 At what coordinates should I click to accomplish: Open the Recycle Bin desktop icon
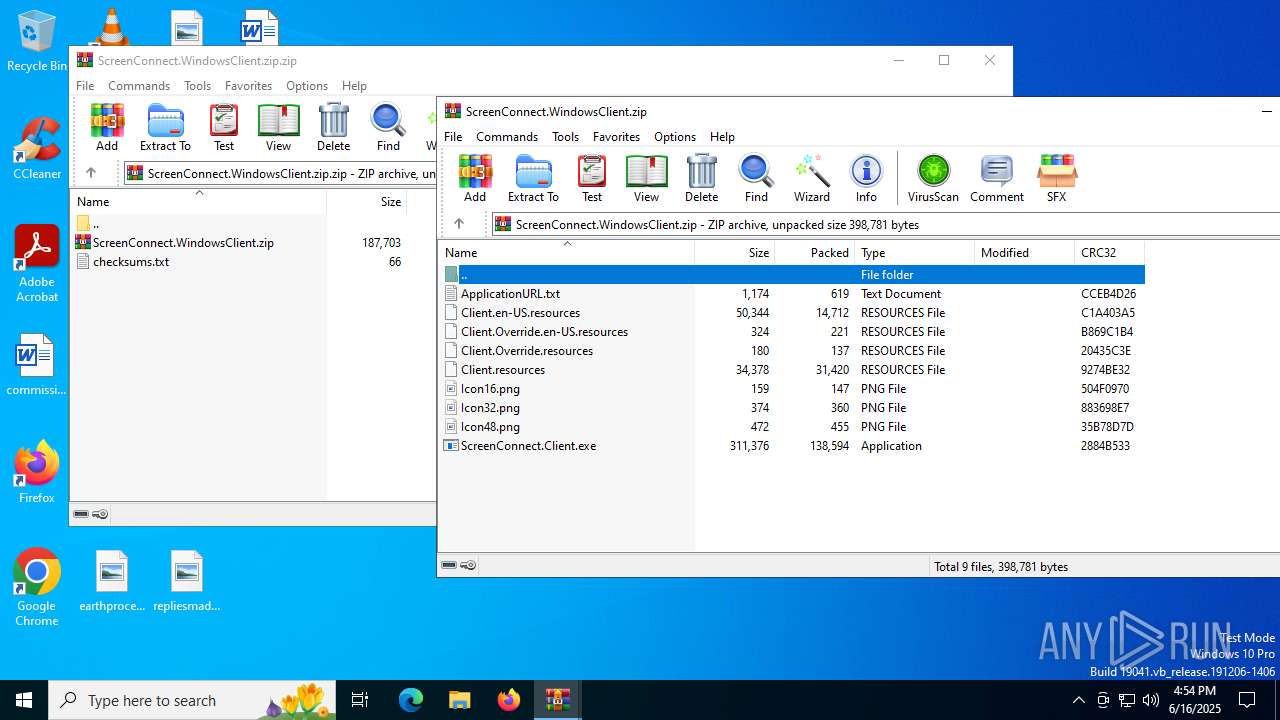point(37,42)
